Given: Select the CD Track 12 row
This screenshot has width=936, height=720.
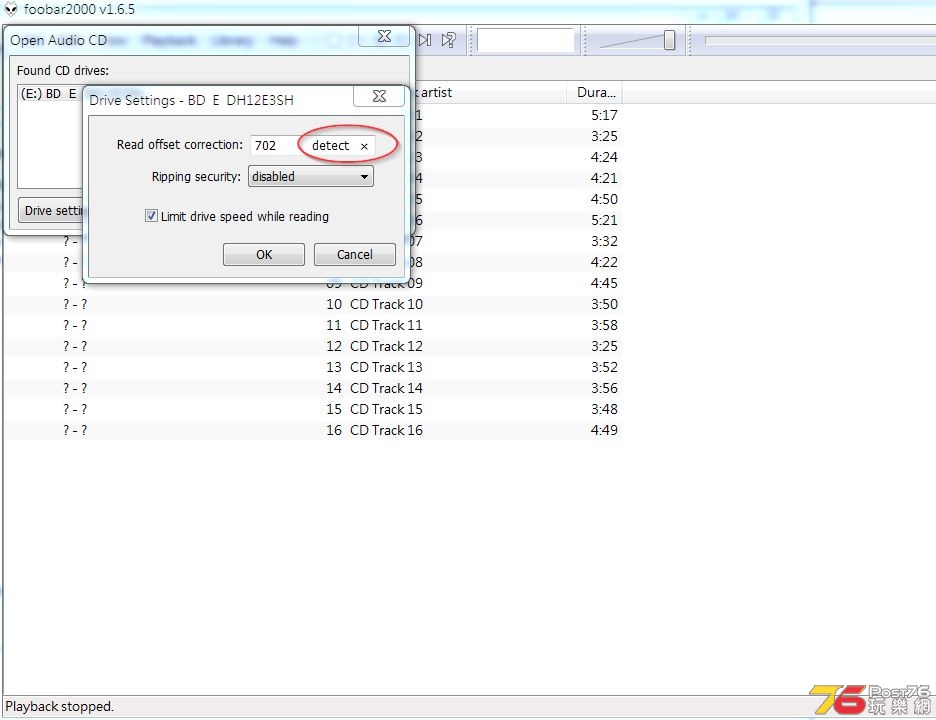Looking at the screenshot, I should coord(313,346).
